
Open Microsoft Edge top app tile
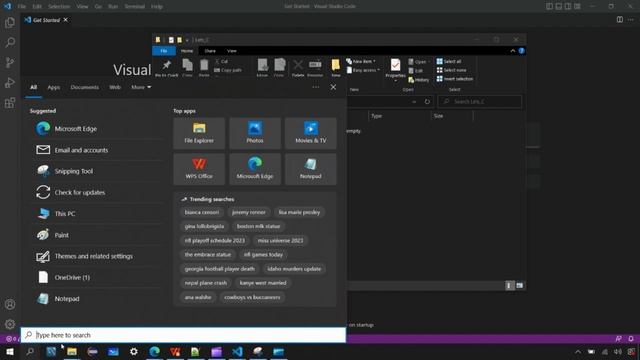click(x=255, y=169)
